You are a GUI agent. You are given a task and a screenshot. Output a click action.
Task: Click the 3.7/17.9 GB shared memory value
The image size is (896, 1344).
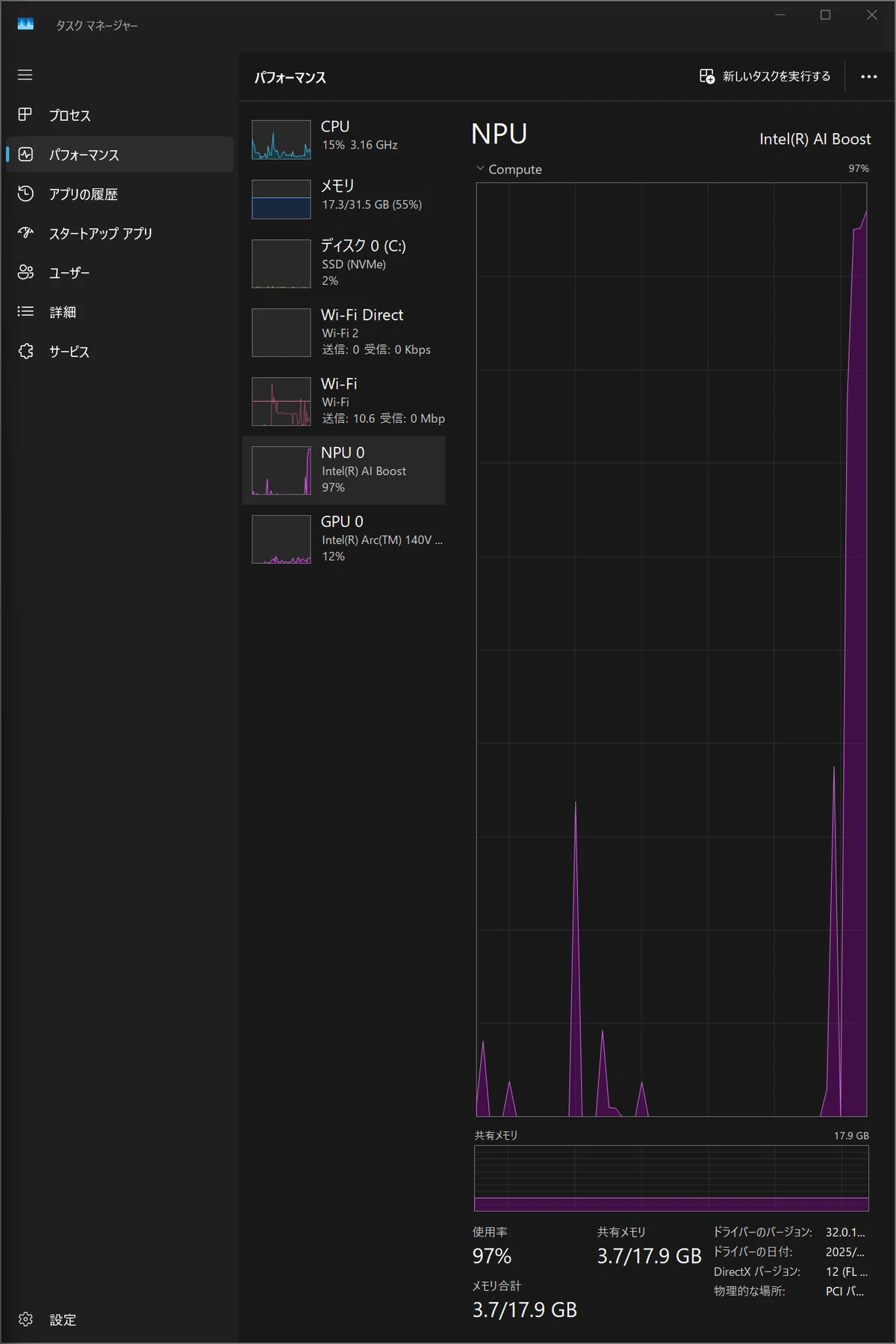(x=650, y=1257)
